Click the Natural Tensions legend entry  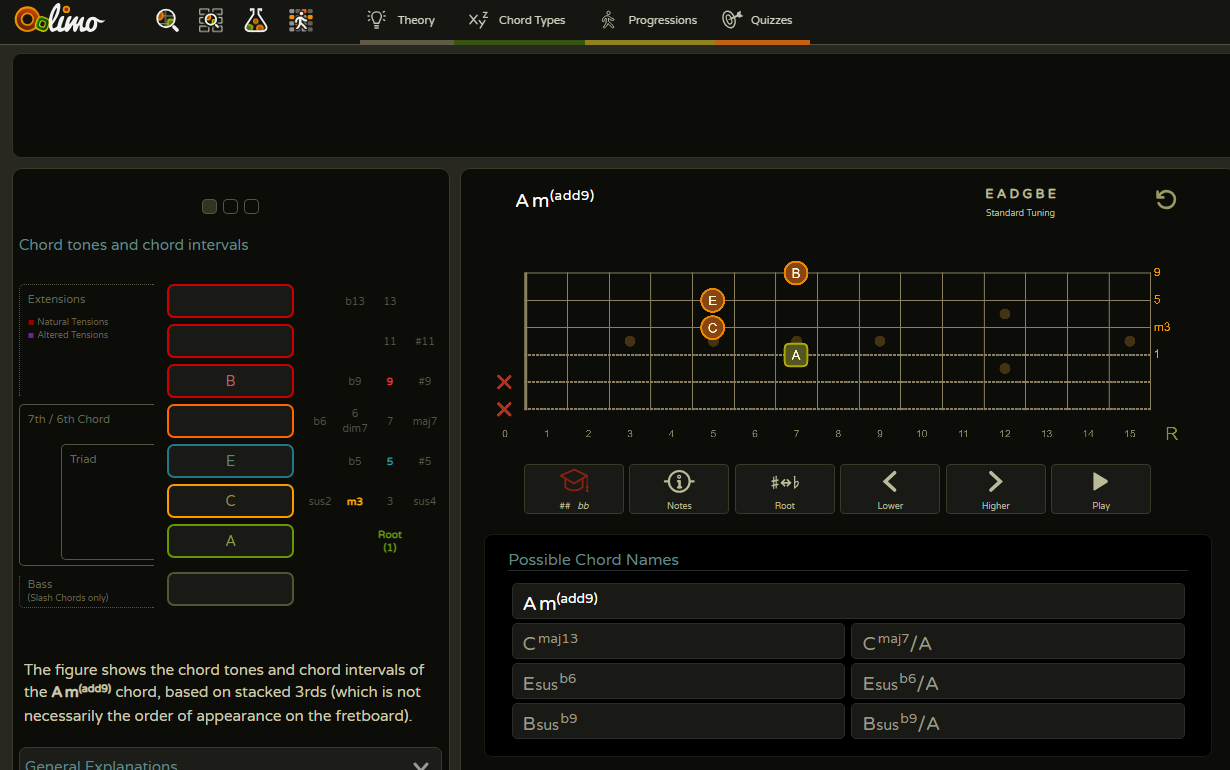(x=68, y=322)
